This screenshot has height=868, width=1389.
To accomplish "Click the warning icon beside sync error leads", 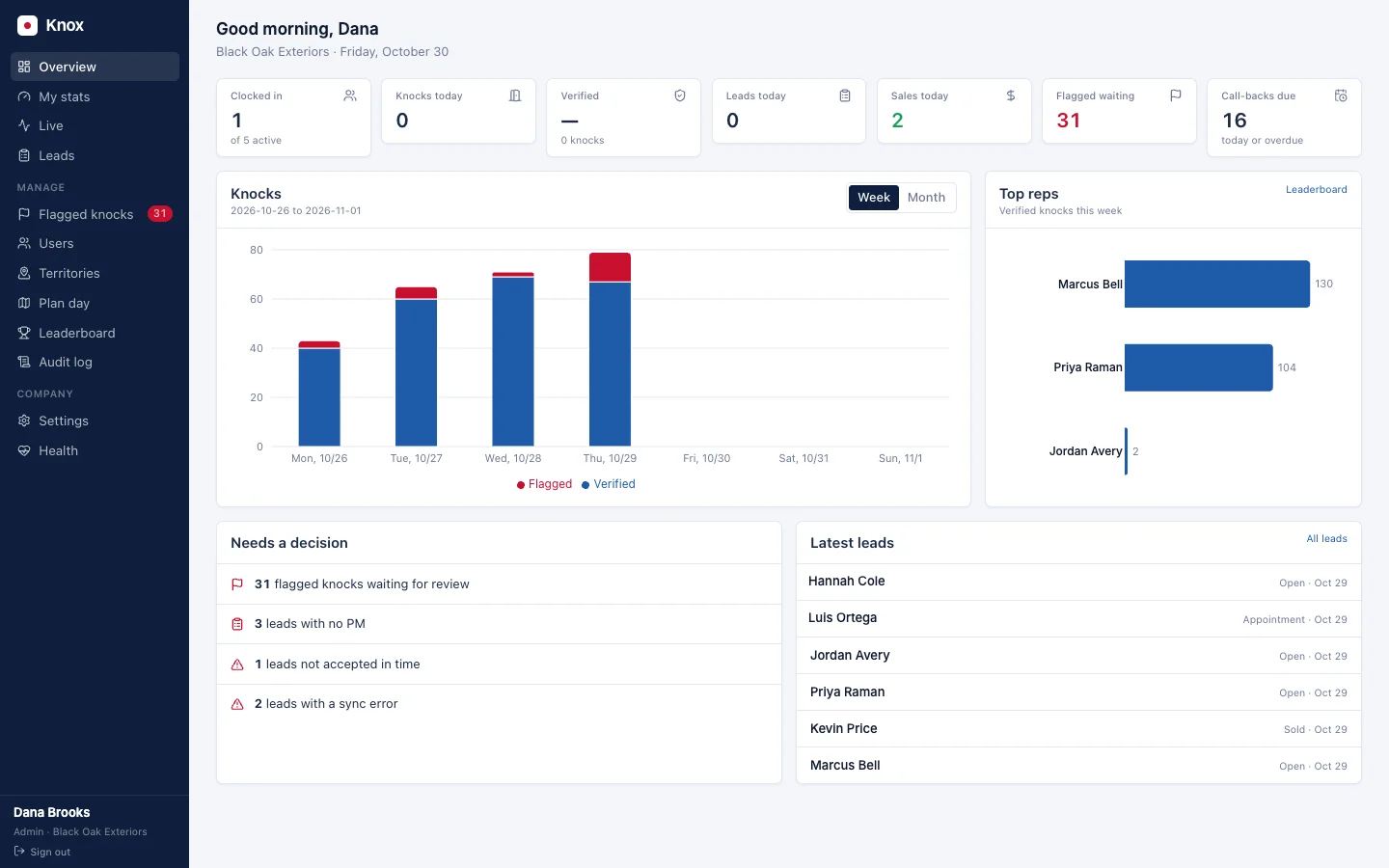I will (x=237, y=704).
